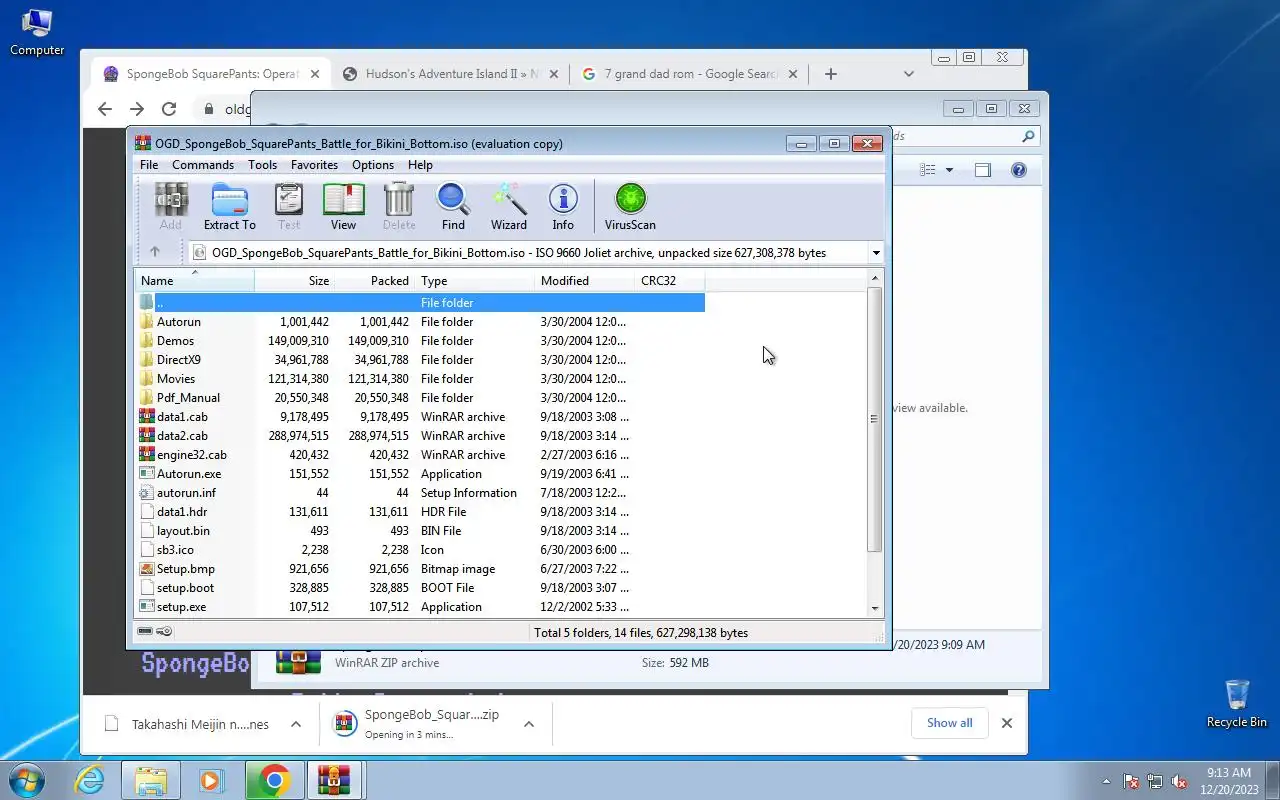This screenshot has height=800, width=1280.
Task: Reload the Chrome page
Action: 169,109
